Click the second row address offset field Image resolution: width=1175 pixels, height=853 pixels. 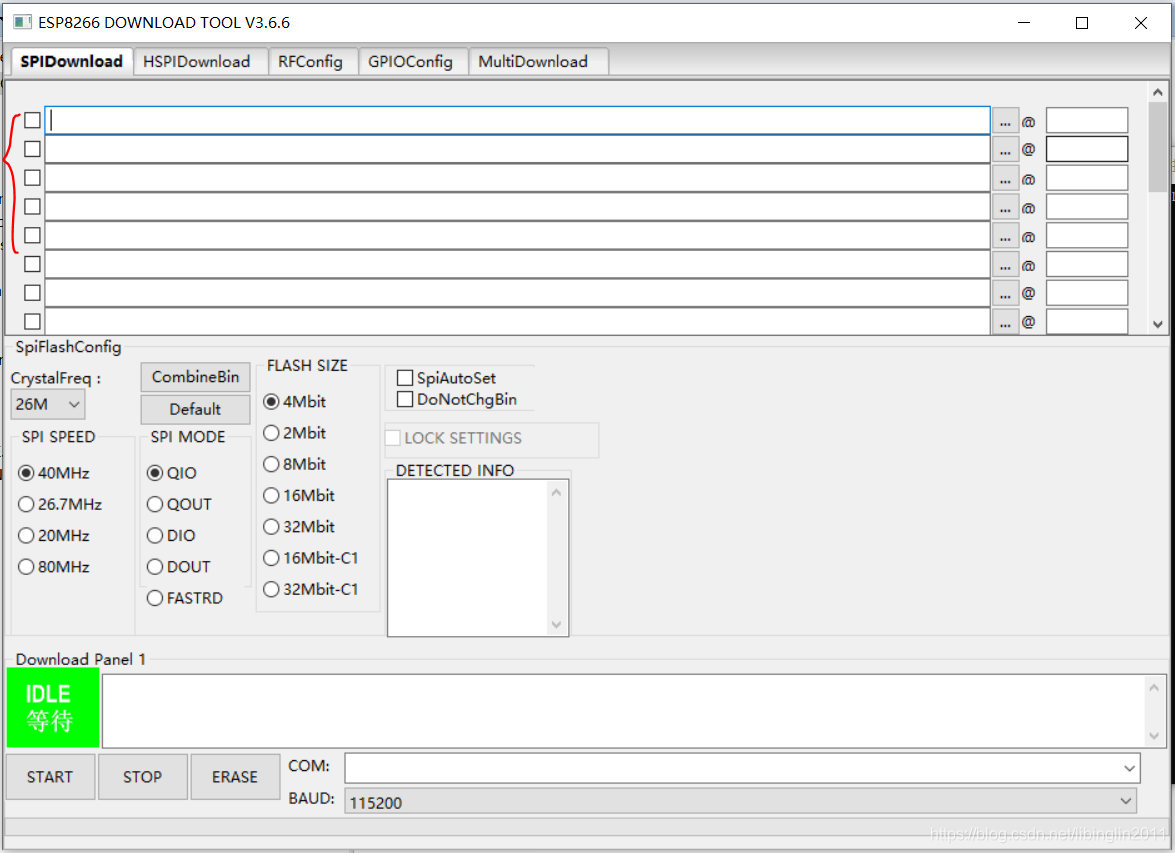tap(1087, 148)
